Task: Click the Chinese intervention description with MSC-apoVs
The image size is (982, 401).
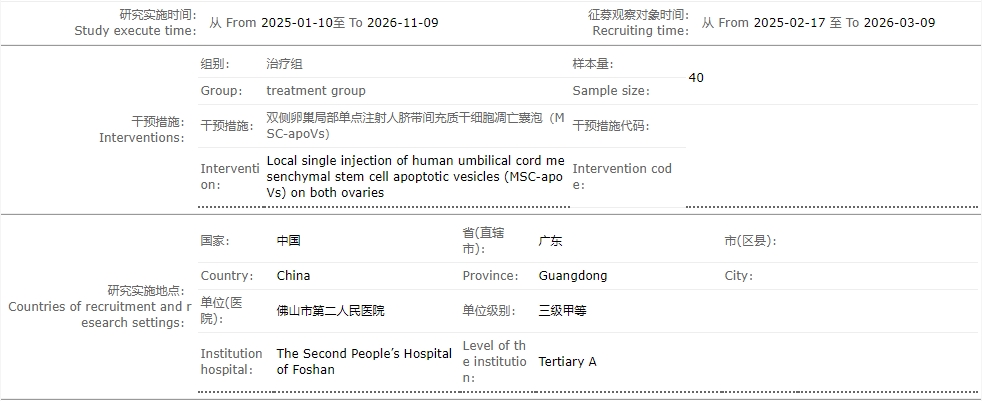Action: click(415, 125)
